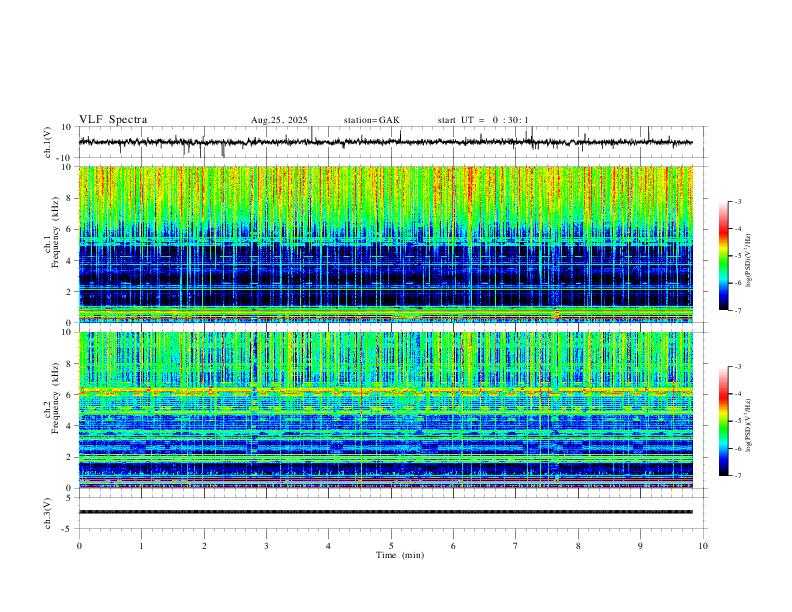The image size is (792, 612).
Task: Click the "9" tick on the time axis
Action: (x=640, y=546)
